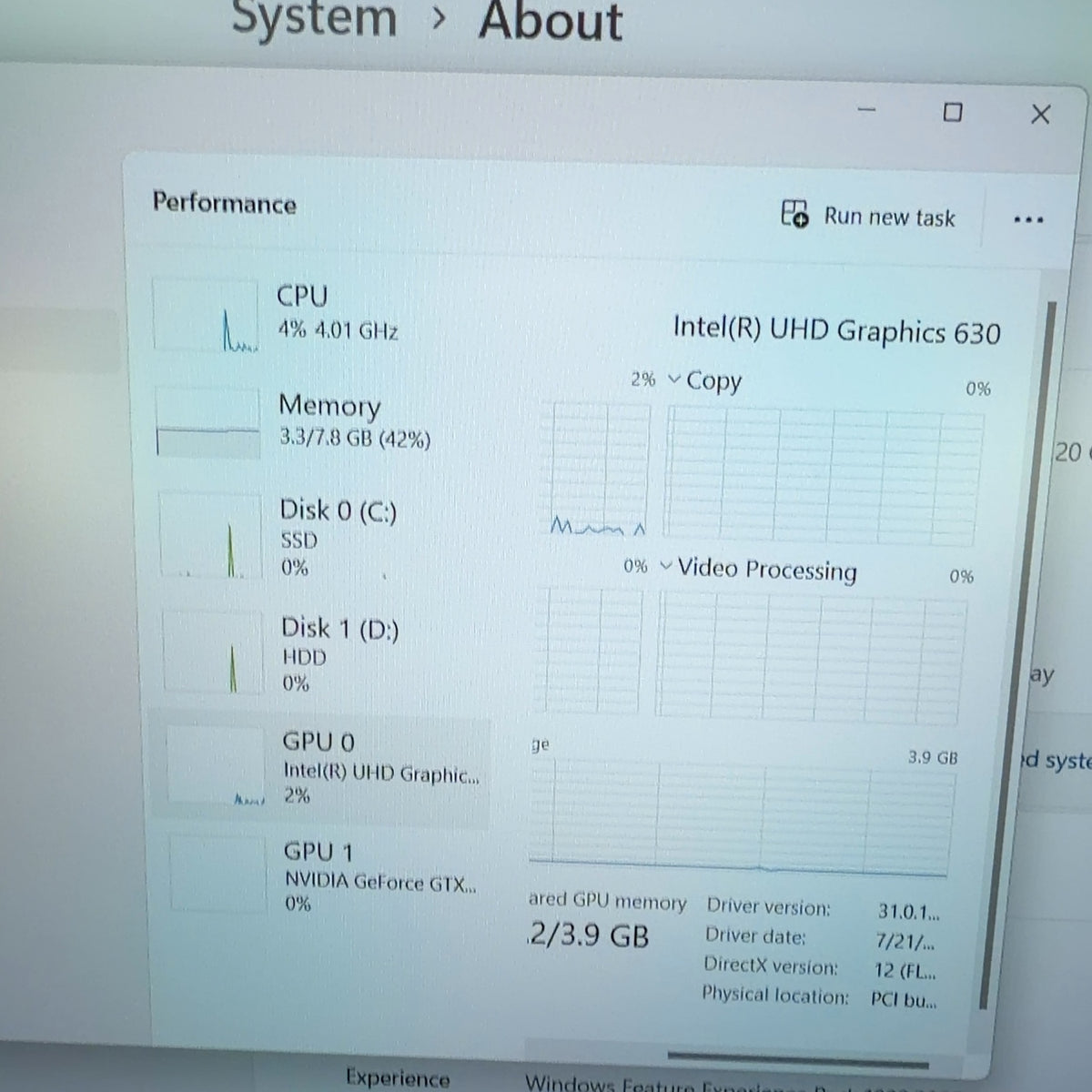1092x1092 pixels.
Task: Open the three-dots more options menu
Action: pos(1028,219)
